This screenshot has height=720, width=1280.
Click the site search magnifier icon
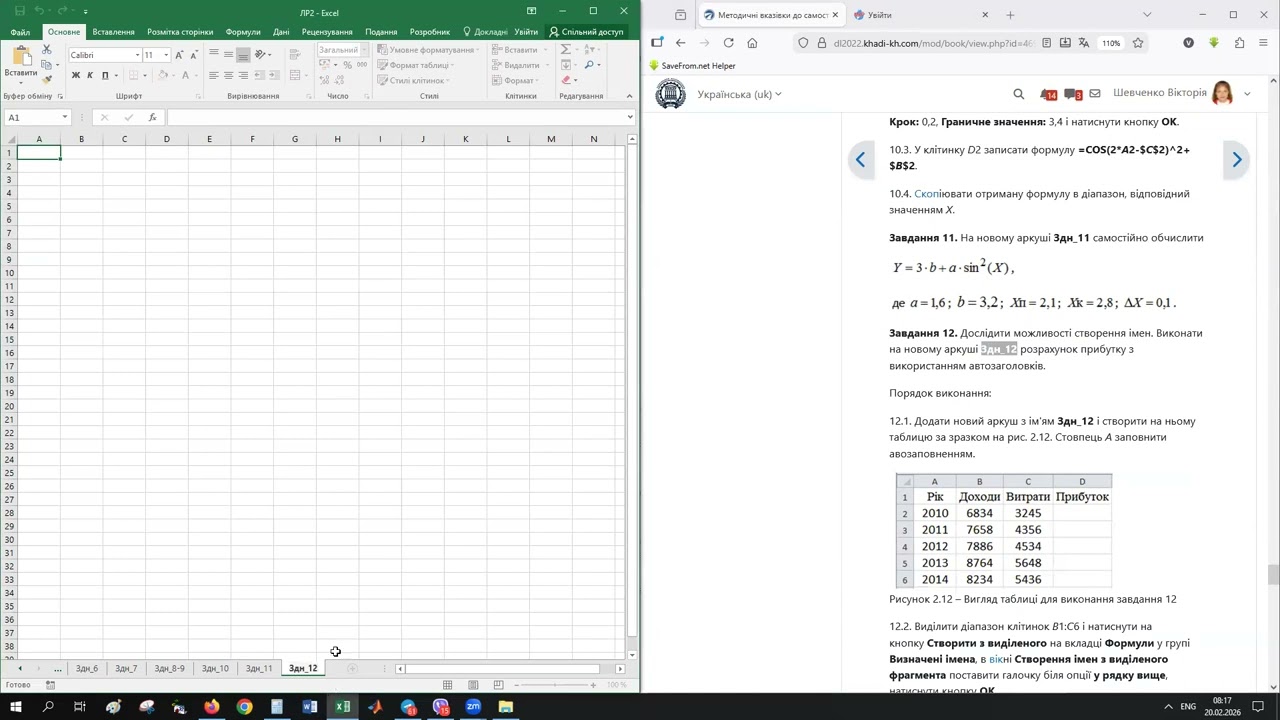tap(1018, 94)
